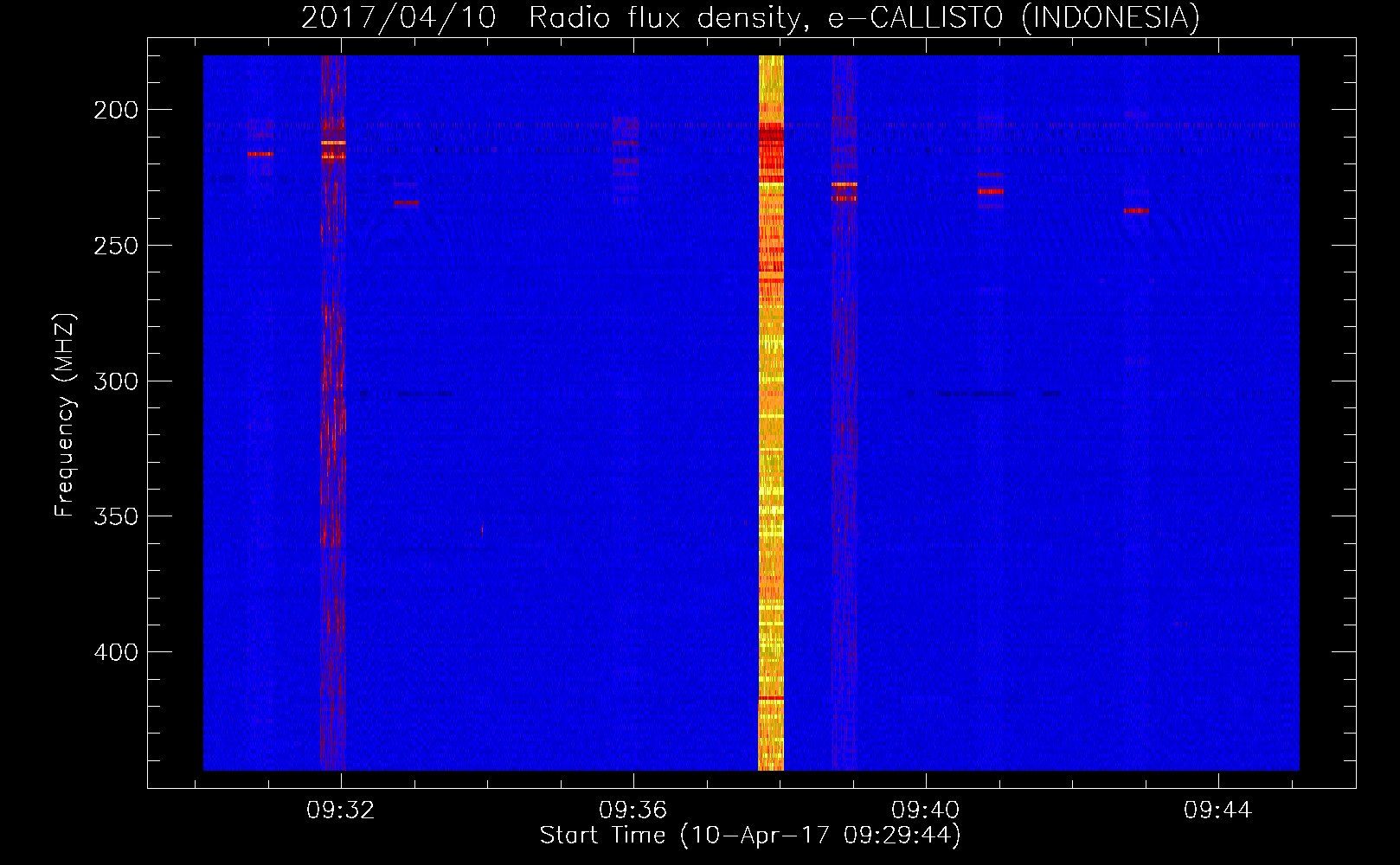Click the 'Start Time (10-Apr-17 09:29:44)' label
The height and width of the screenshot is (865, 1400).
750,836
